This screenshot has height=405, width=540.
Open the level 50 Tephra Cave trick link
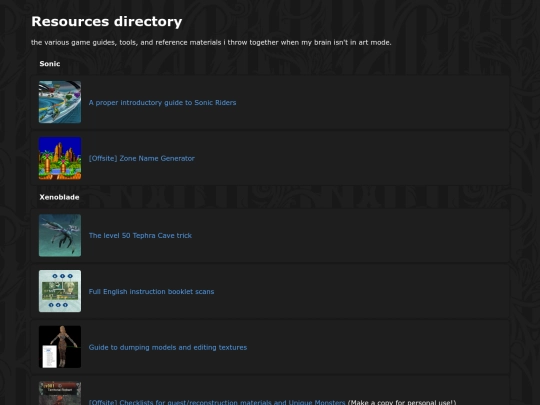[140, 236]
